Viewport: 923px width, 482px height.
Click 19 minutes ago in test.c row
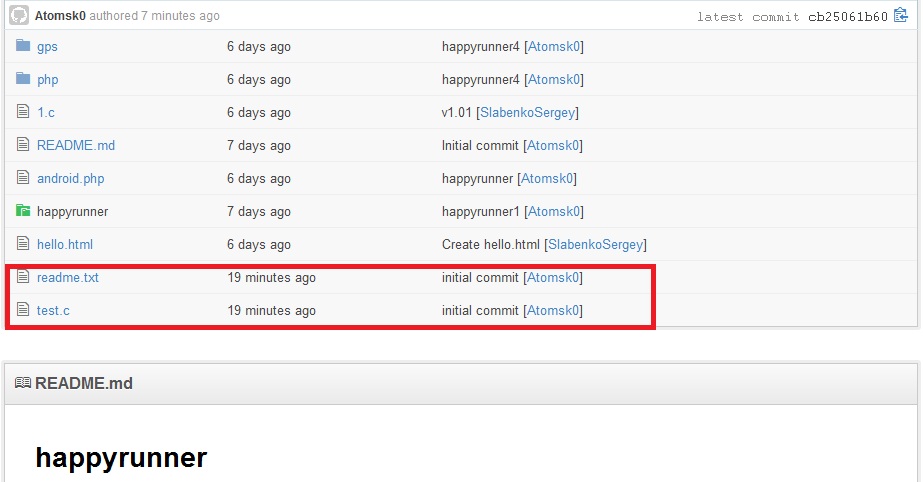tap(271, 311)
